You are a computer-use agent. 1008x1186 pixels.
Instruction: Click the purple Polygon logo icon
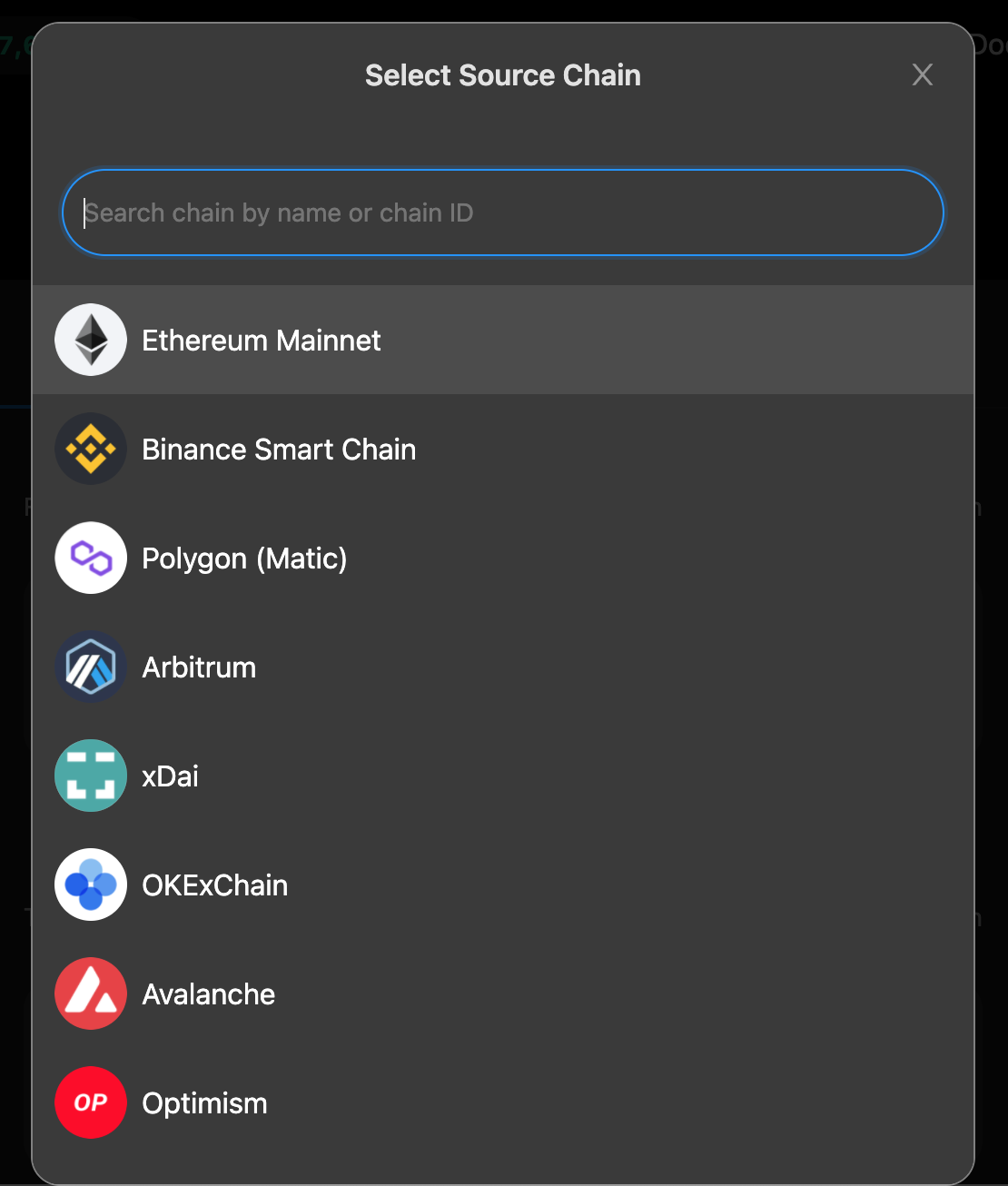(91, 558)
